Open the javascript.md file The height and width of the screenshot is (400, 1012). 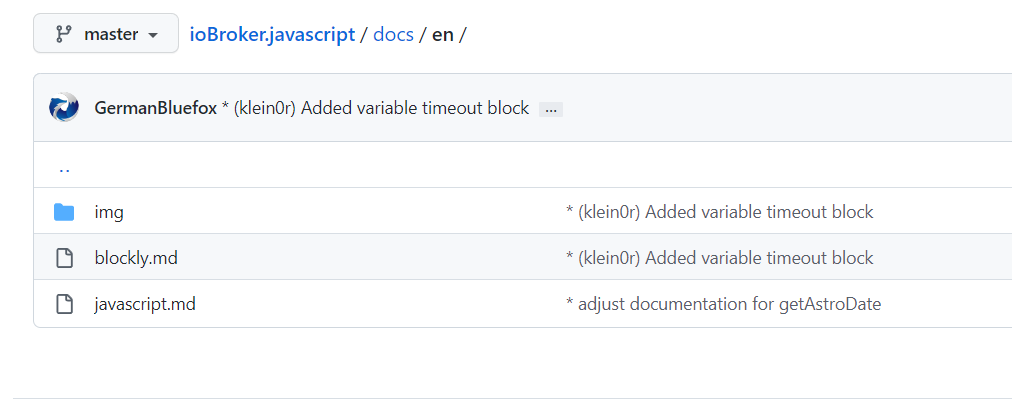145,304
